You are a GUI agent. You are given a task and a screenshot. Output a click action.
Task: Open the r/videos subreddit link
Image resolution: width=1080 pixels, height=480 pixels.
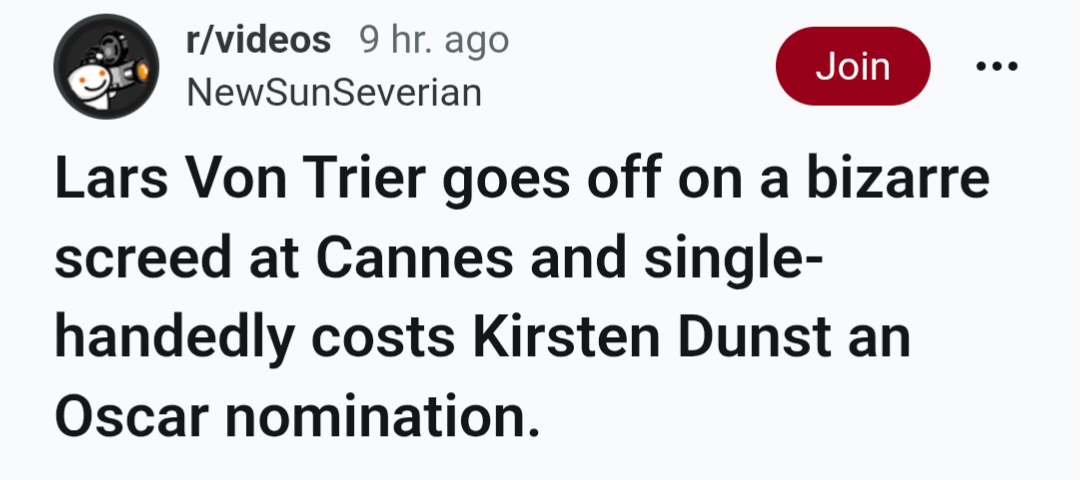click(x=258, y=41)
